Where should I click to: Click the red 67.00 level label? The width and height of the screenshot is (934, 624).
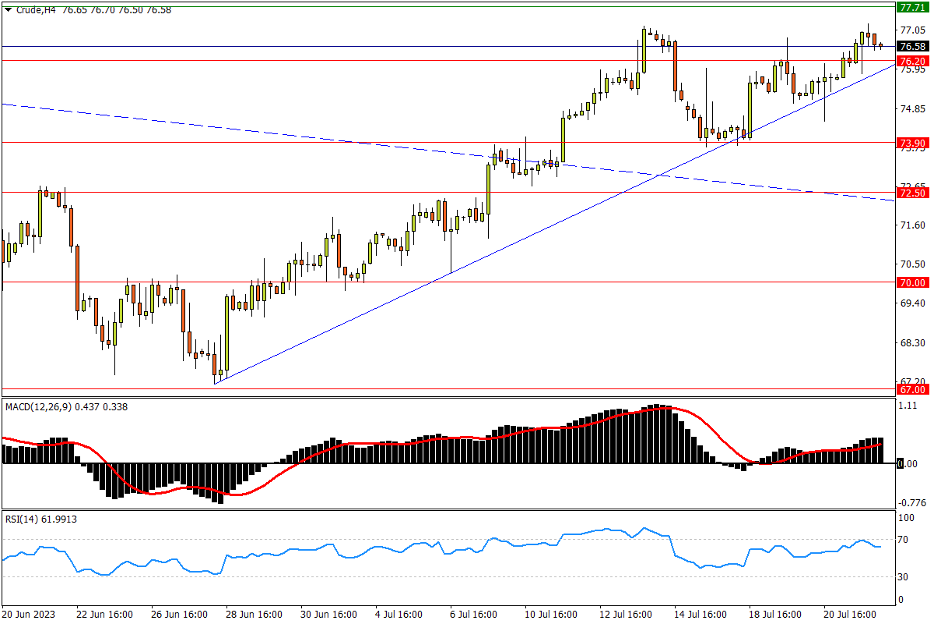(x=911, y=389)
